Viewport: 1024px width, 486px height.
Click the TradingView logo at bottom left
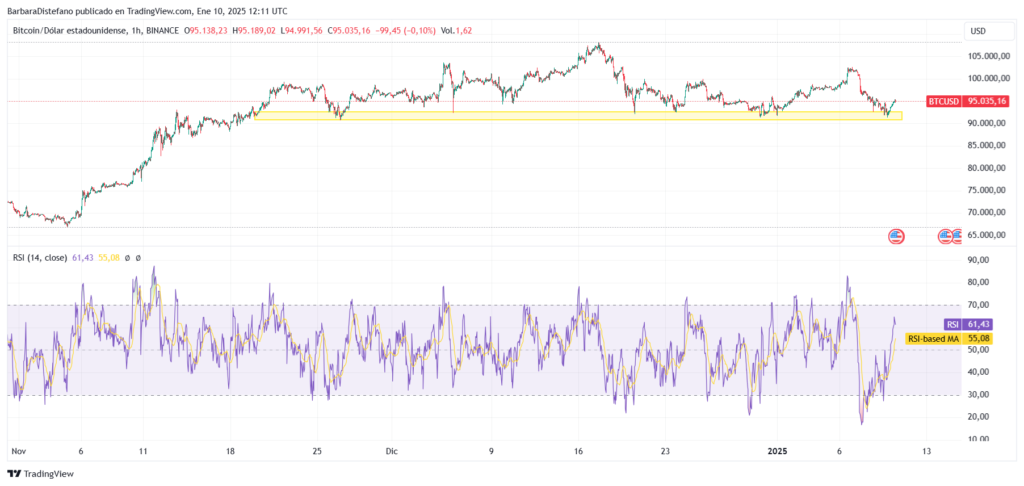point(40,474)
